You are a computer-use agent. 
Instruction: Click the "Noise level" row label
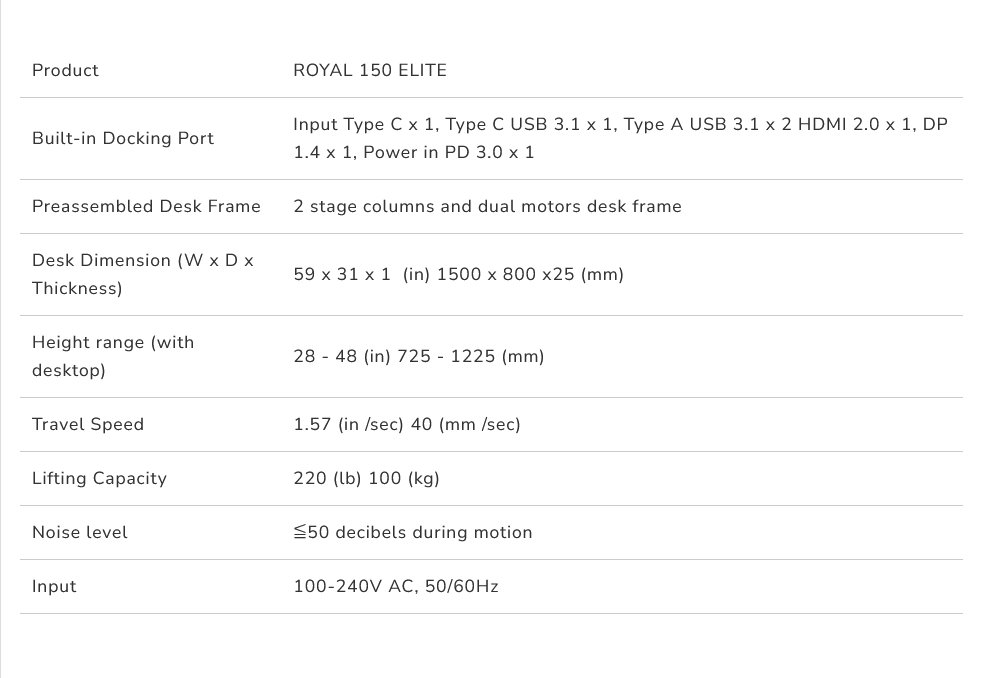pos(80,532)
